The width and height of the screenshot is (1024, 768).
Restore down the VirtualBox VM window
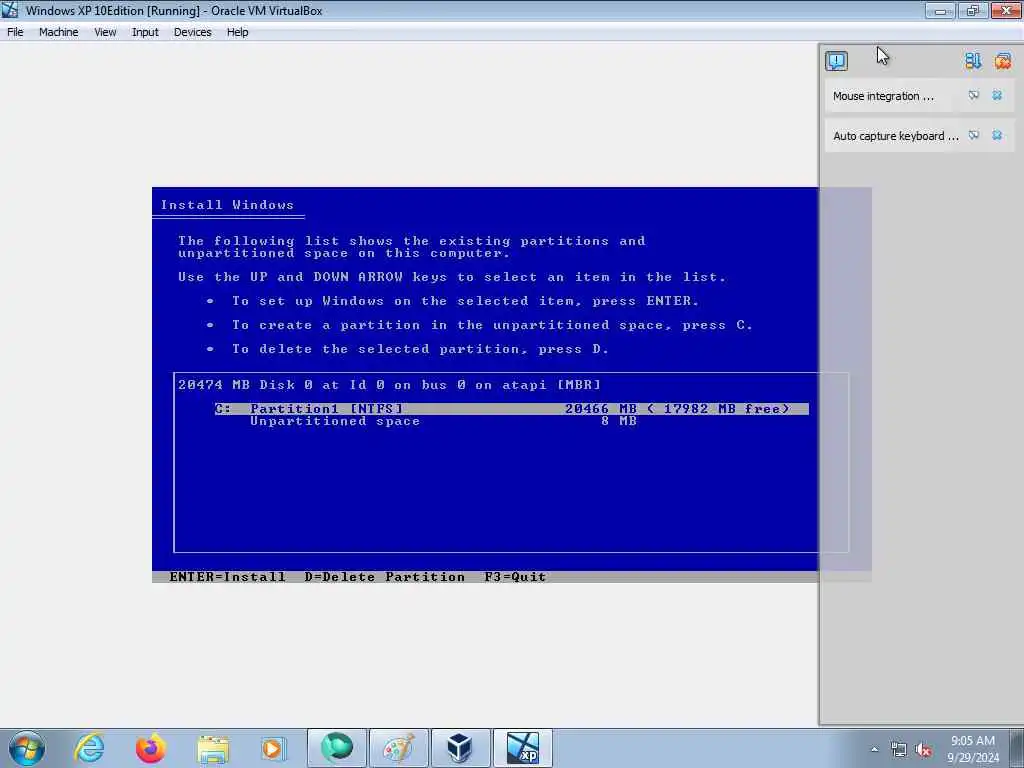pyautogui.click(x=972, y=10)
